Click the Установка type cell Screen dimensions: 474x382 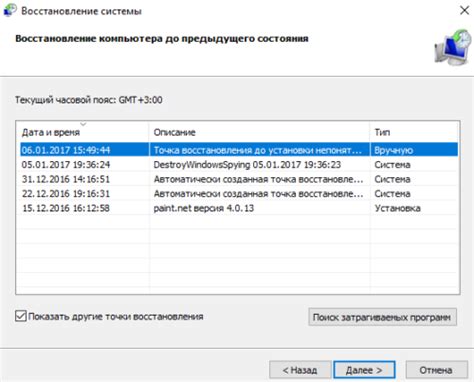click(x=397, y=208)
